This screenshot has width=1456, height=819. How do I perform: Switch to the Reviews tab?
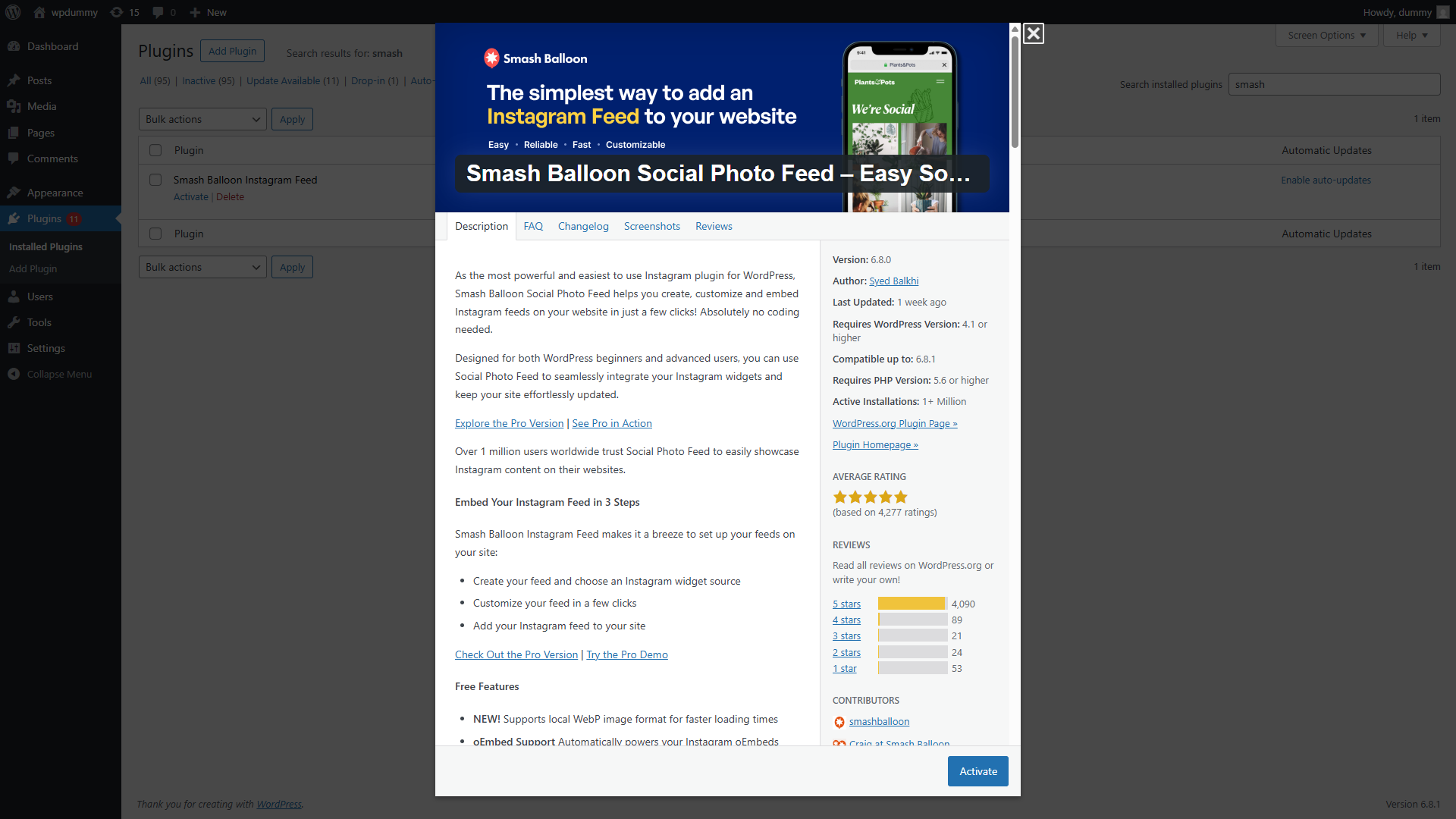[714, 226]
